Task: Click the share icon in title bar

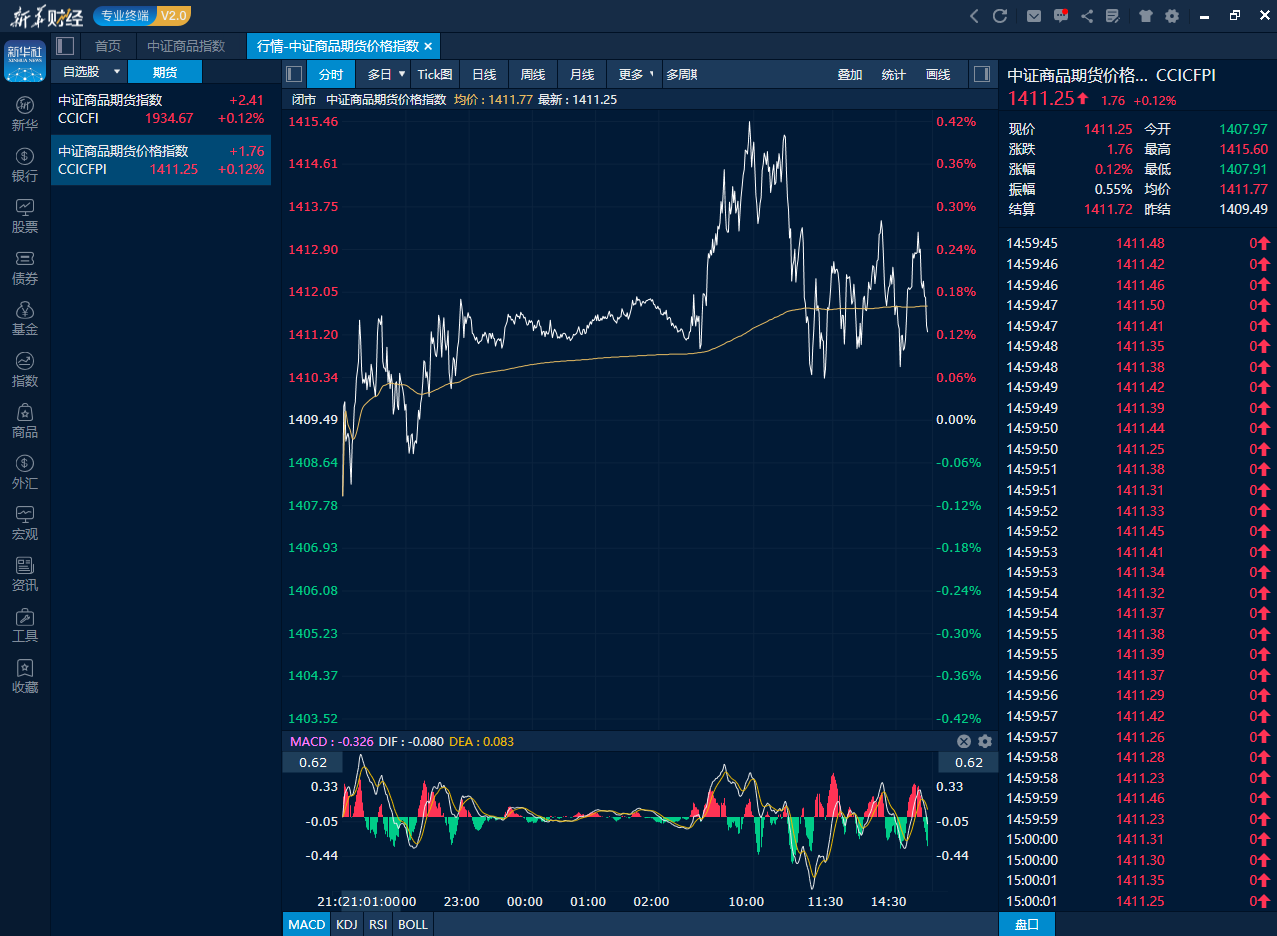Action: 1087,16
